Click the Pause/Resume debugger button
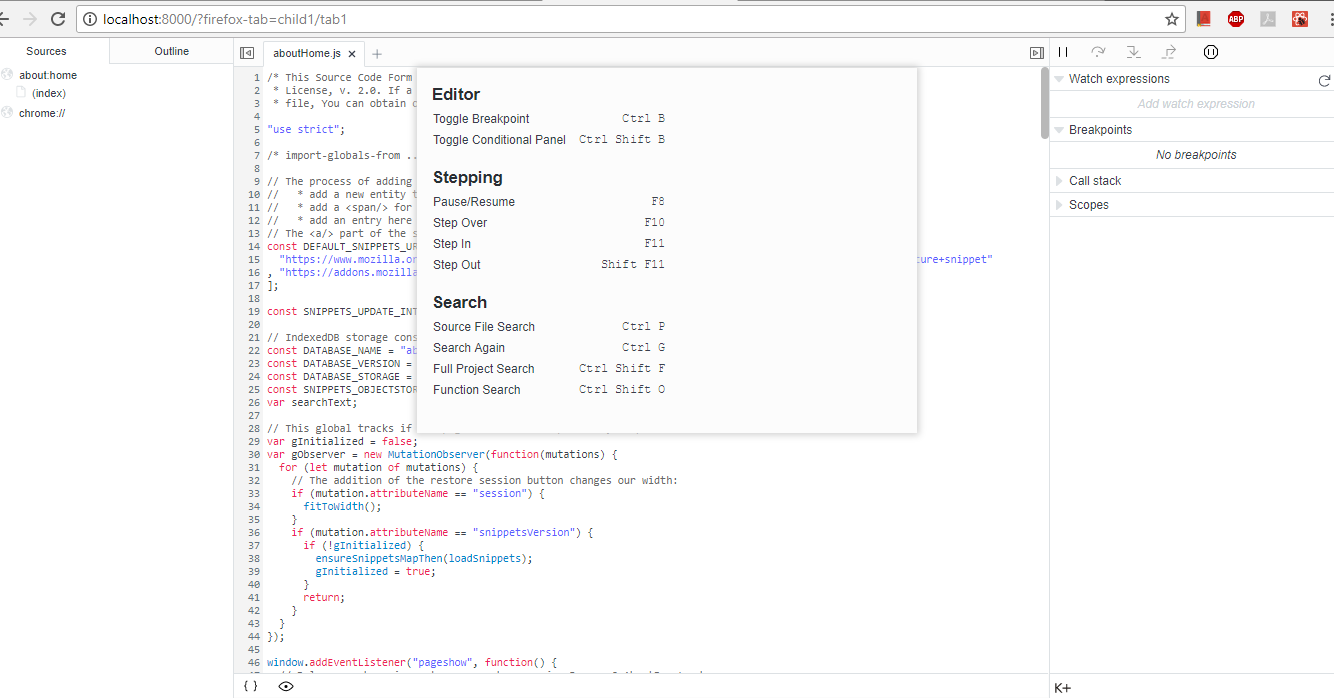 tap(1063, 52)
